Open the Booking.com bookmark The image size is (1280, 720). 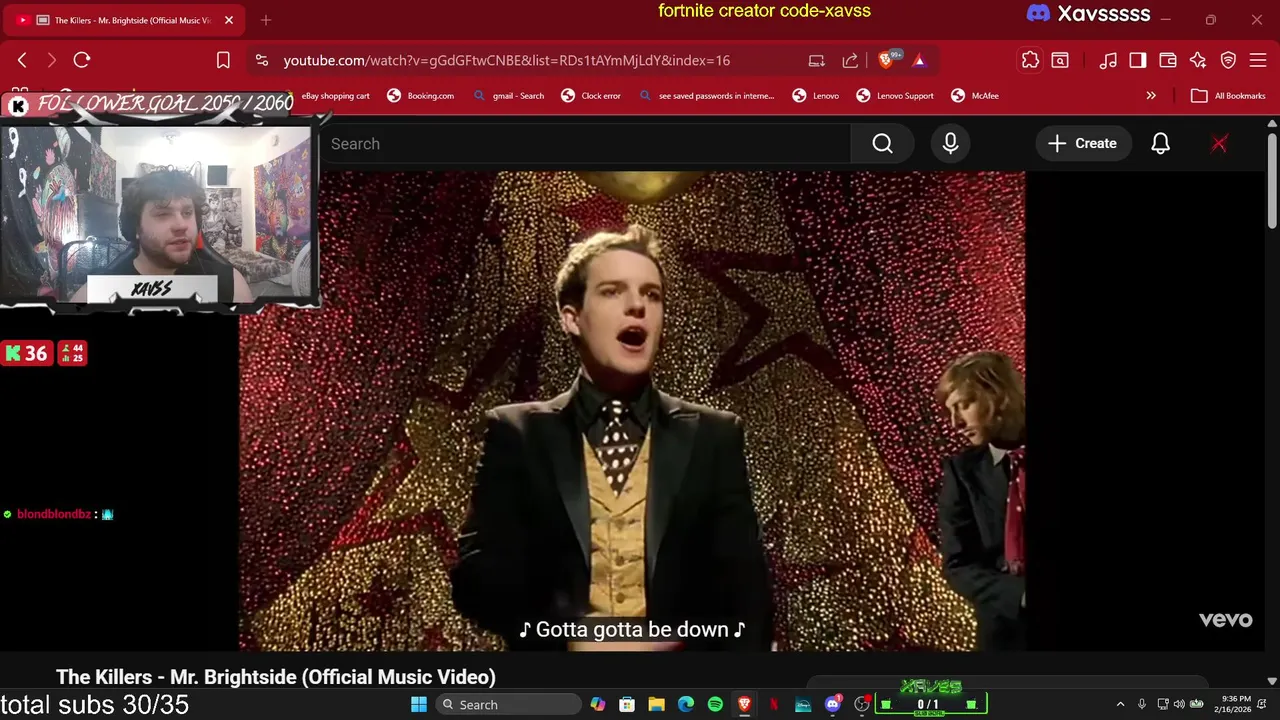point(421,96)
